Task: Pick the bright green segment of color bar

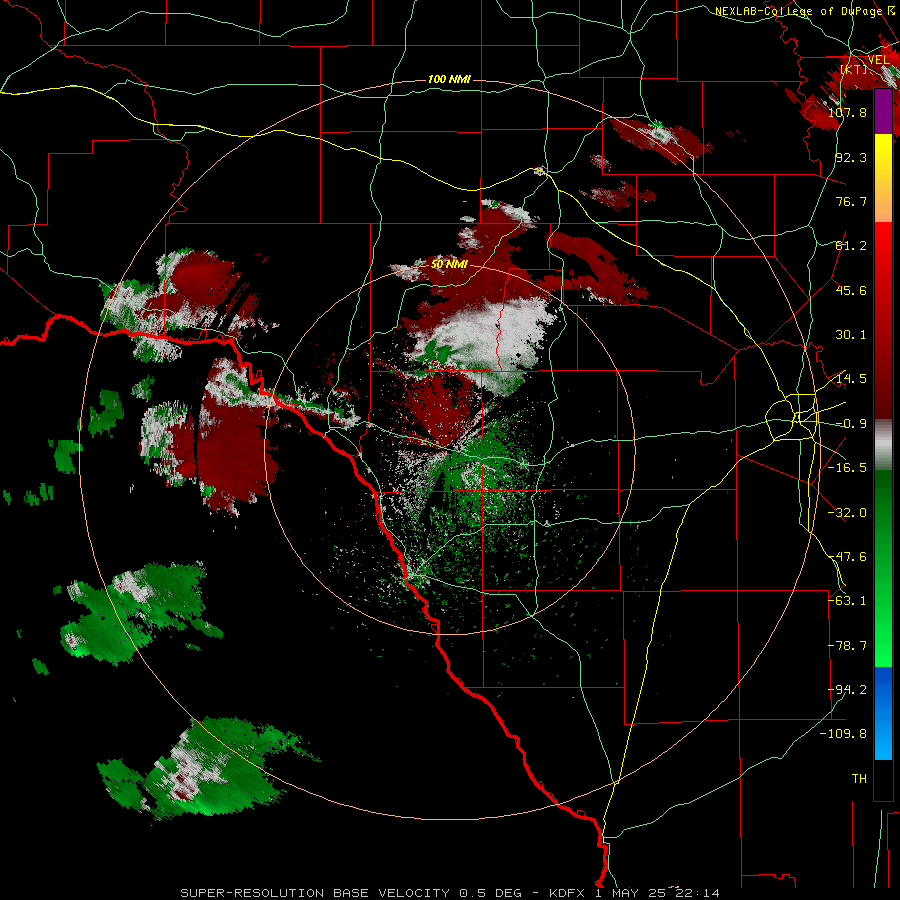Action: (883, 631)
